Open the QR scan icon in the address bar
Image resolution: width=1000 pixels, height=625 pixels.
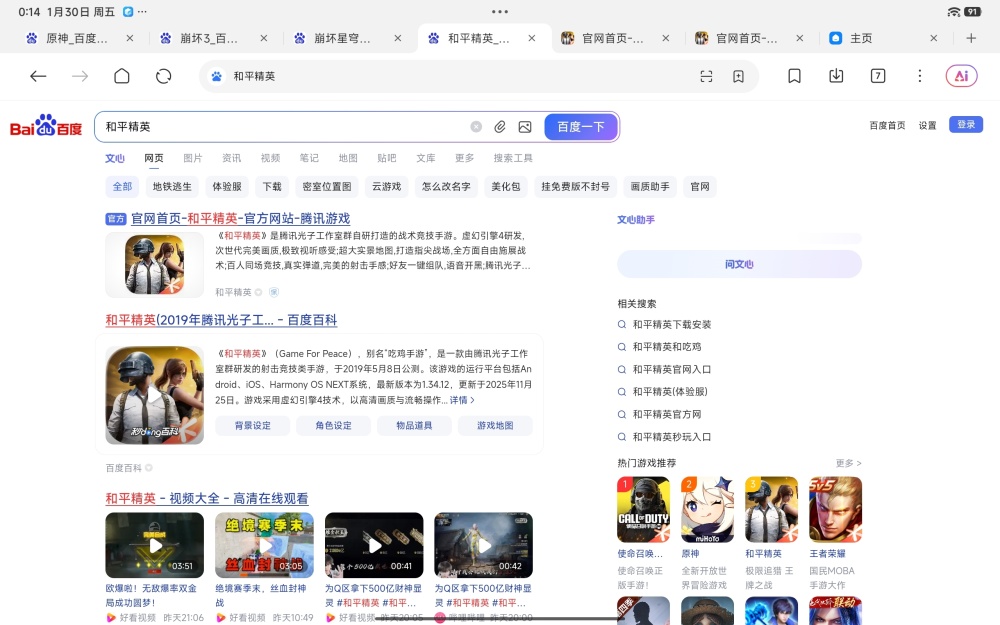[x=706, y=75]
